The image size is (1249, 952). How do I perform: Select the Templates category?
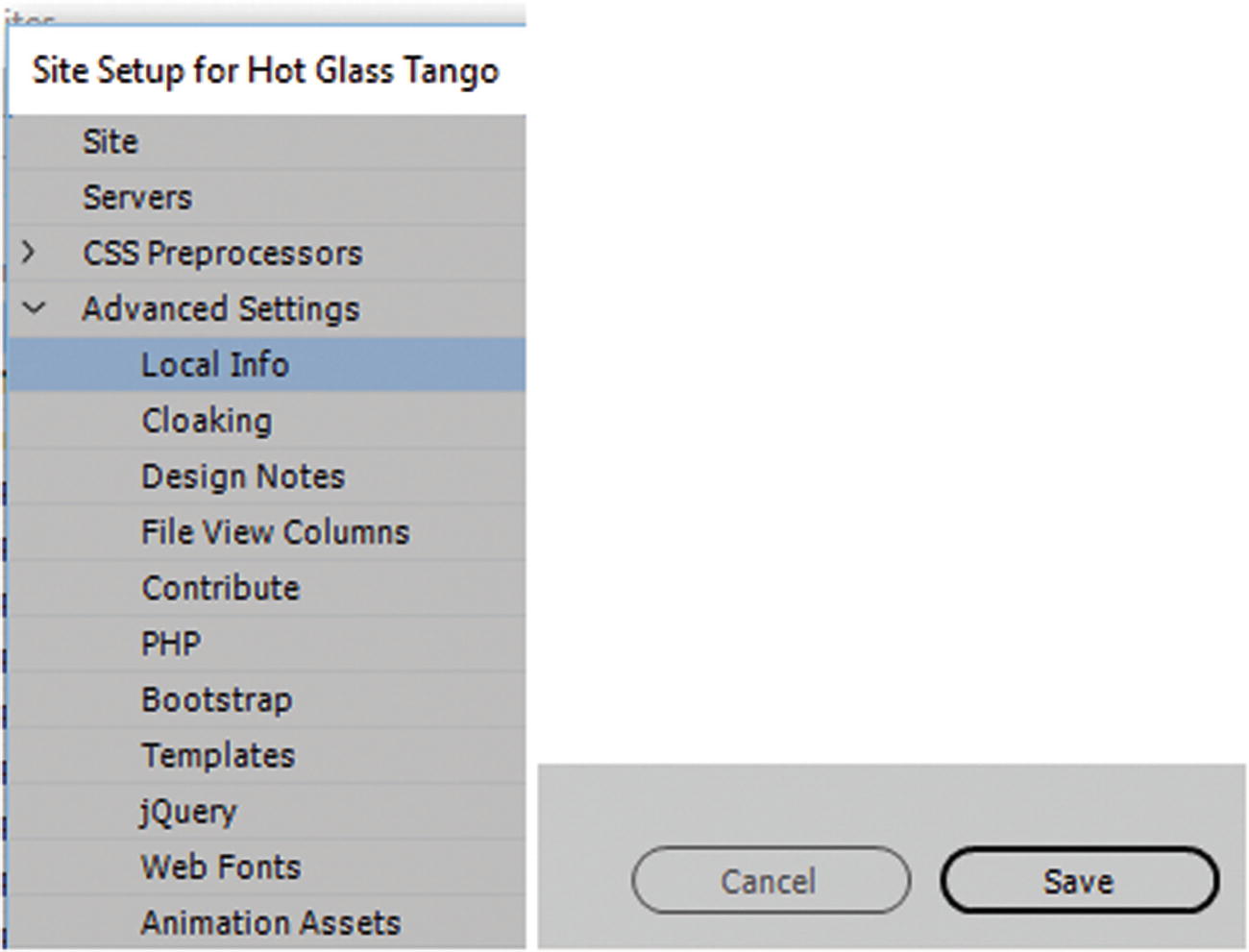[x=218, y=755]
